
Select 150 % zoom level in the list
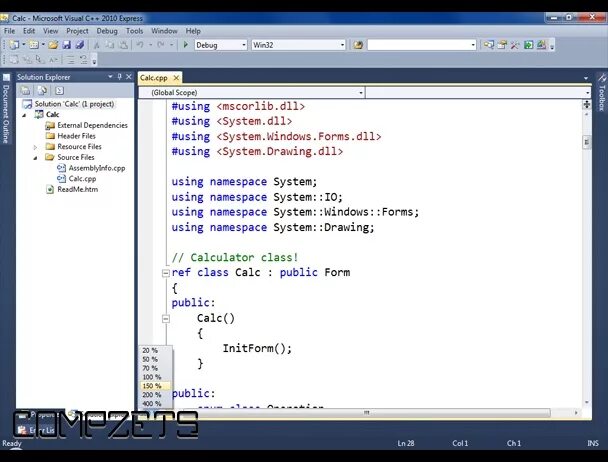(154, 386)
